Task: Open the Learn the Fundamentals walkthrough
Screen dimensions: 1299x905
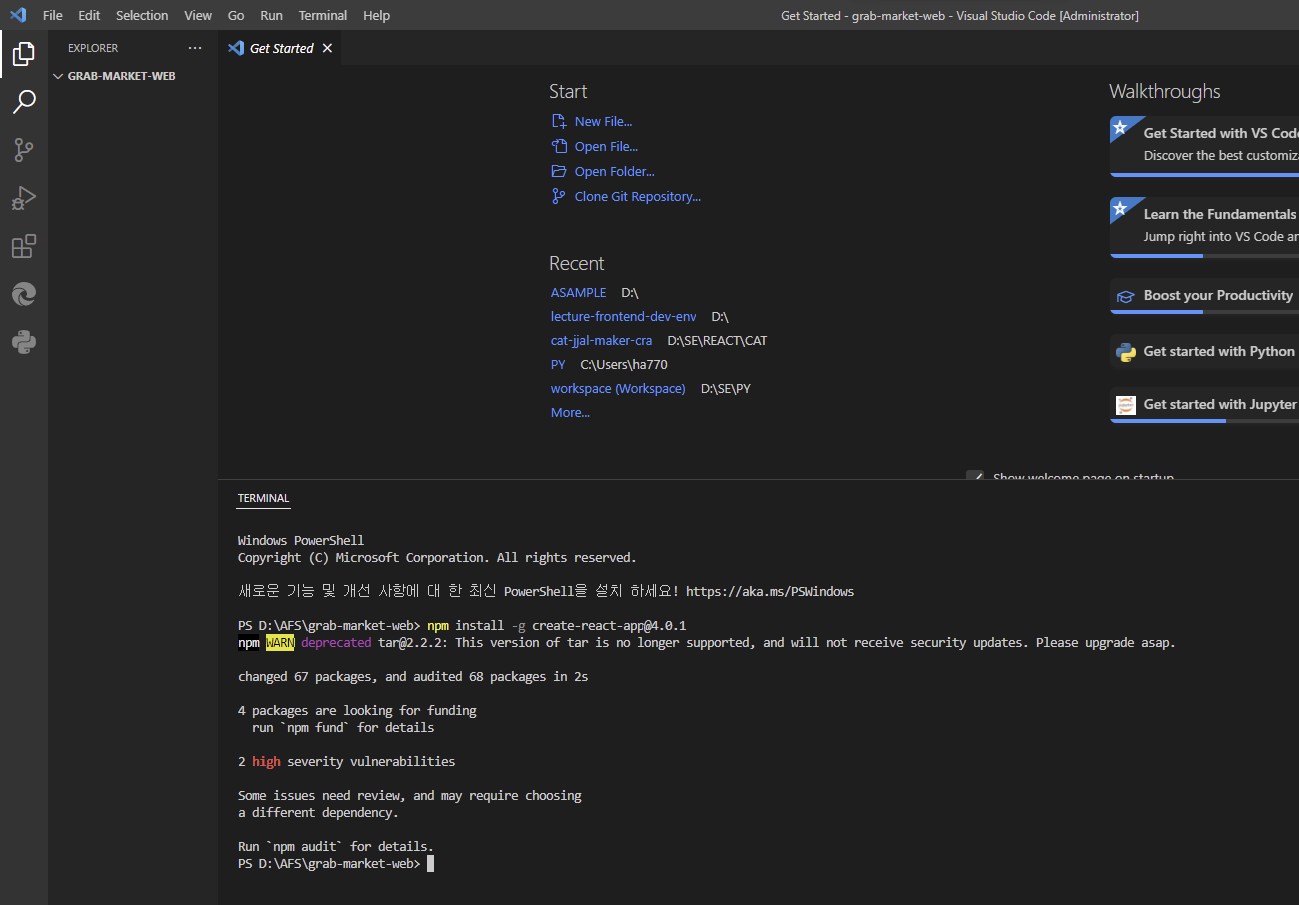Action: (1204, 227)
